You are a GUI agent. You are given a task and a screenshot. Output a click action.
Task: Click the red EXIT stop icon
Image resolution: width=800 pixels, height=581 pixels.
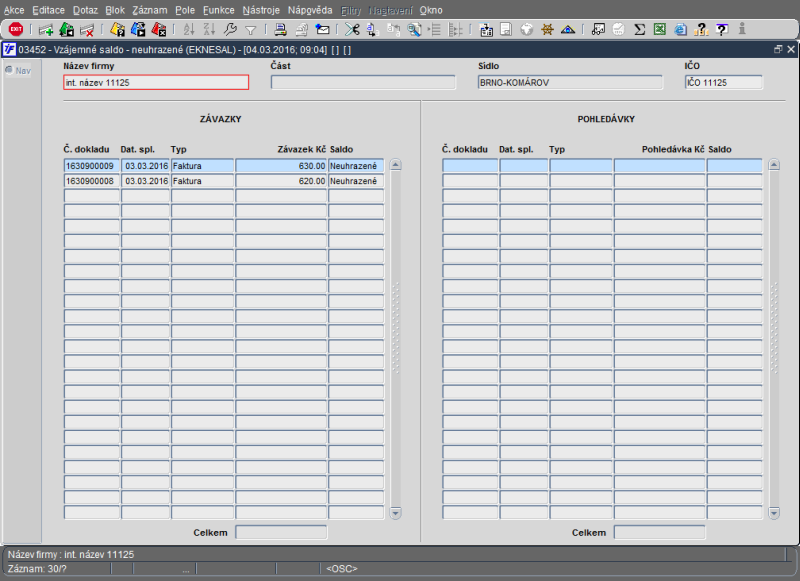pyautogui.click(x=16, y=30)
